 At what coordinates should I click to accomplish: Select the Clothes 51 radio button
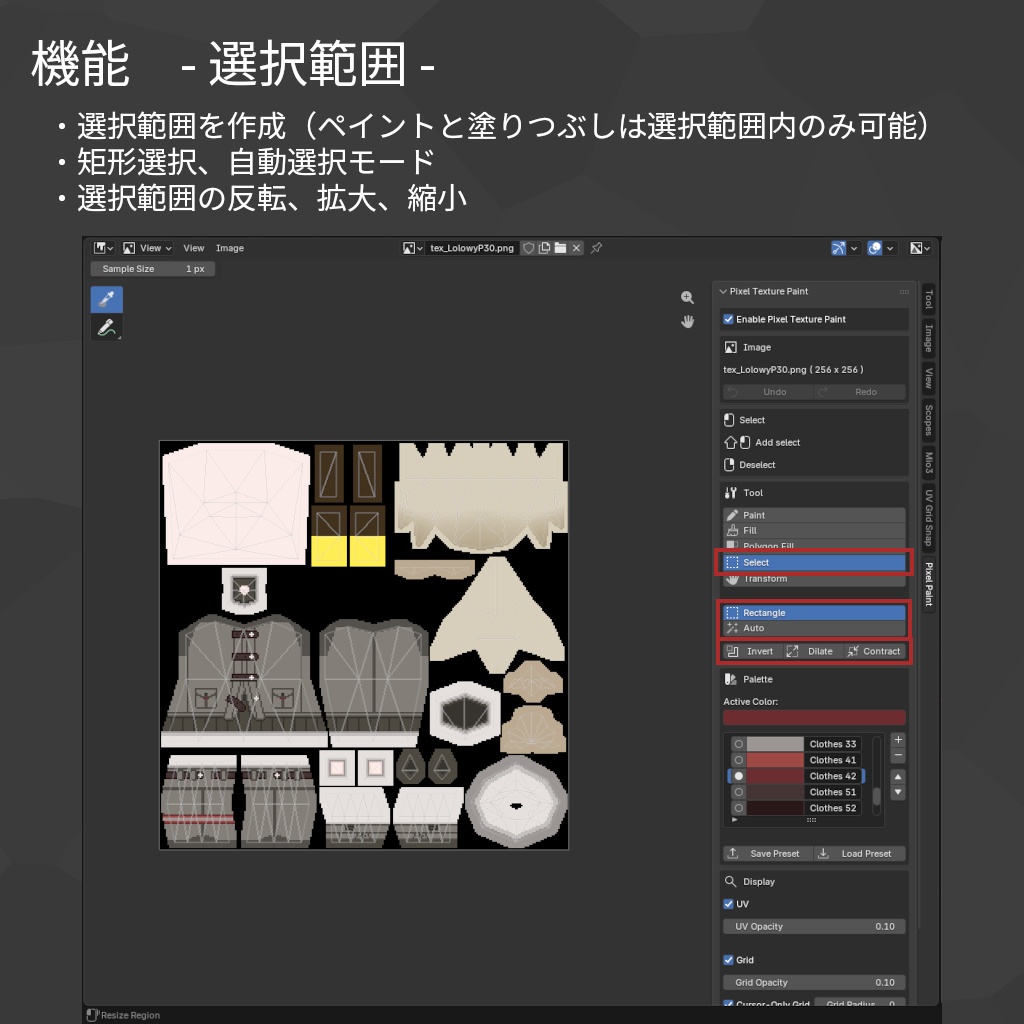click(x=739, y=792)
